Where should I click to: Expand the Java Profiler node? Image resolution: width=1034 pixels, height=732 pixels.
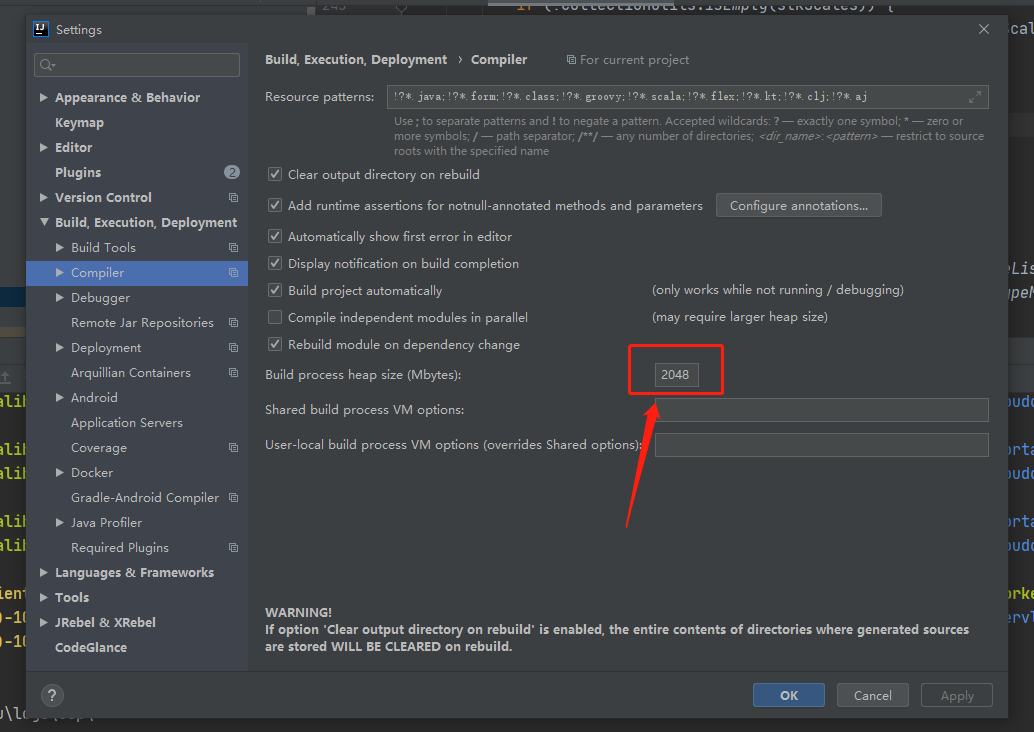click(59, 522)
